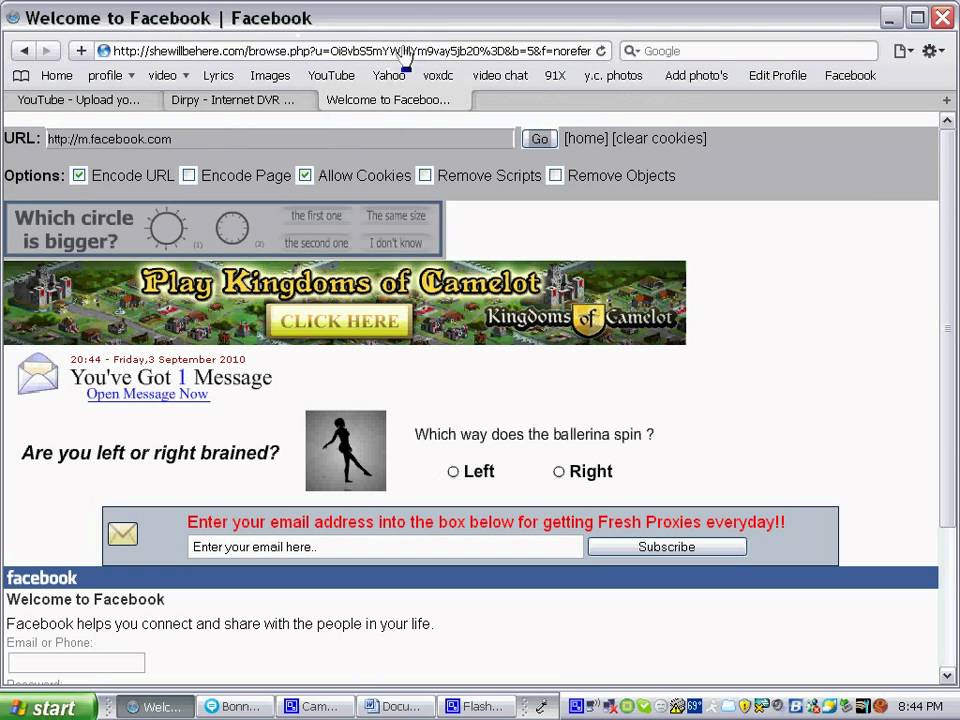This screenshot has height=720, width=960.
Task: Open the Facebook bookmark
Action: coord(850,75)
